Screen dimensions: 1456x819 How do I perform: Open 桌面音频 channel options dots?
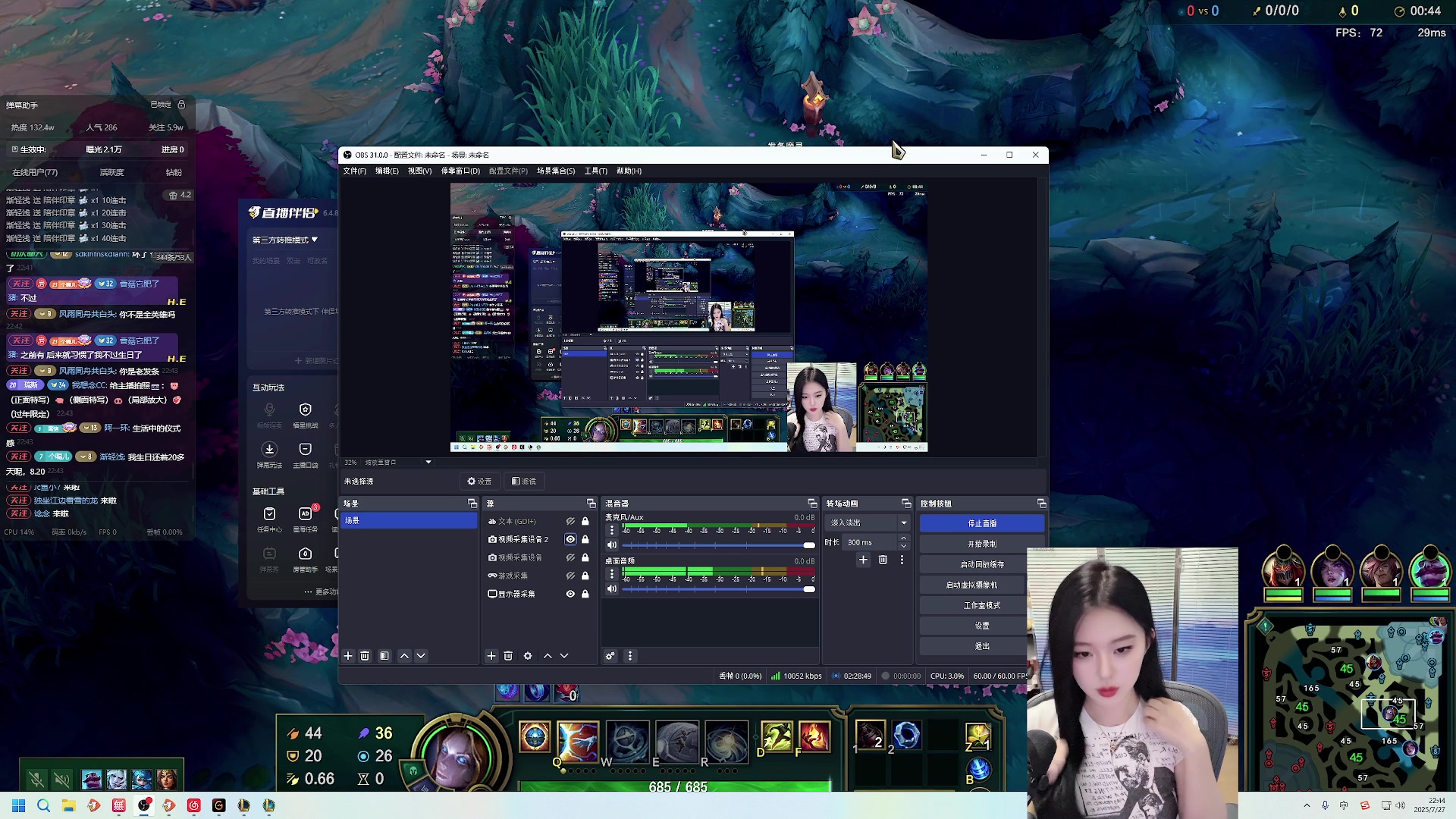click(x=612, y=574)
